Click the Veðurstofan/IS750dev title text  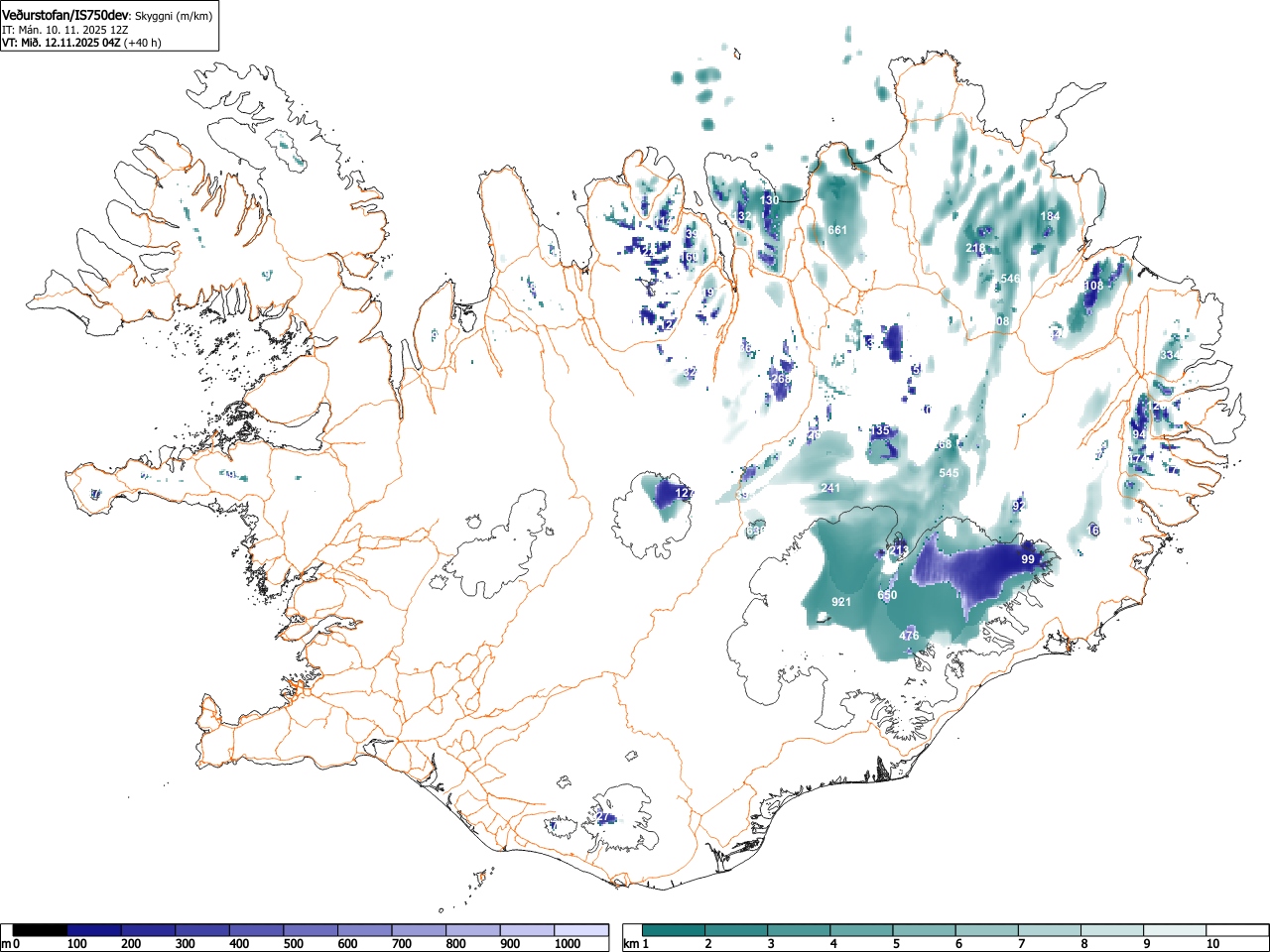64,15
